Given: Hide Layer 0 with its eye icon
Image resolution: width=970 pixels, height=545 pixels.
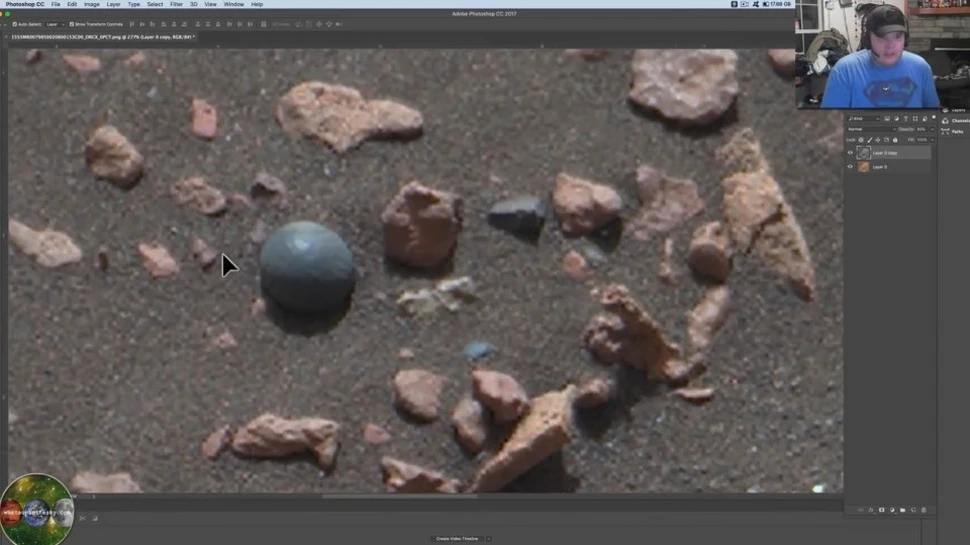Looking at the screenshot, I should (850, 166).
